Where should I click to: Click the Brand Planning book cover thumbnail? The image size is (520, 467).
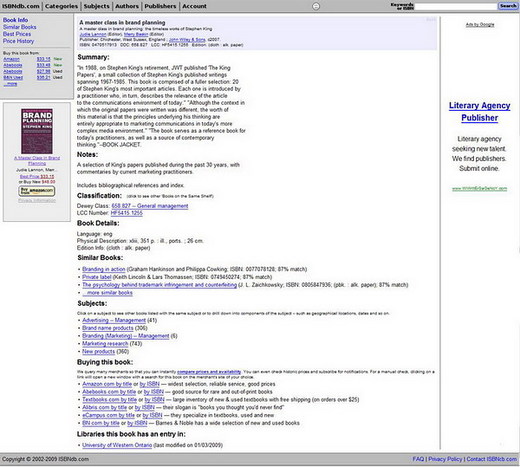[x=37, y=131]
